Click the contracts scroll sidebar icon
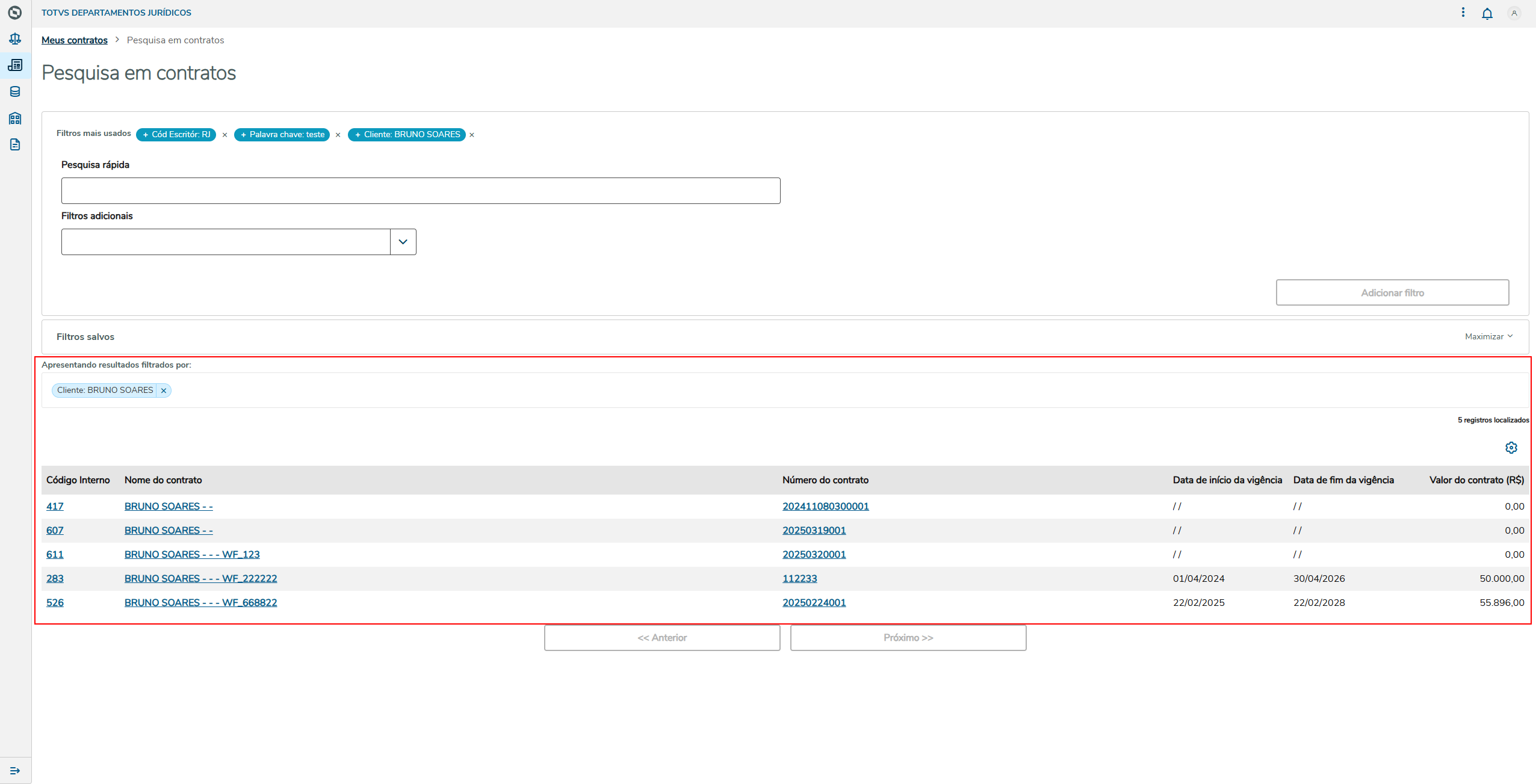Viewport: 1536px width, 784px height. point(15,65)
